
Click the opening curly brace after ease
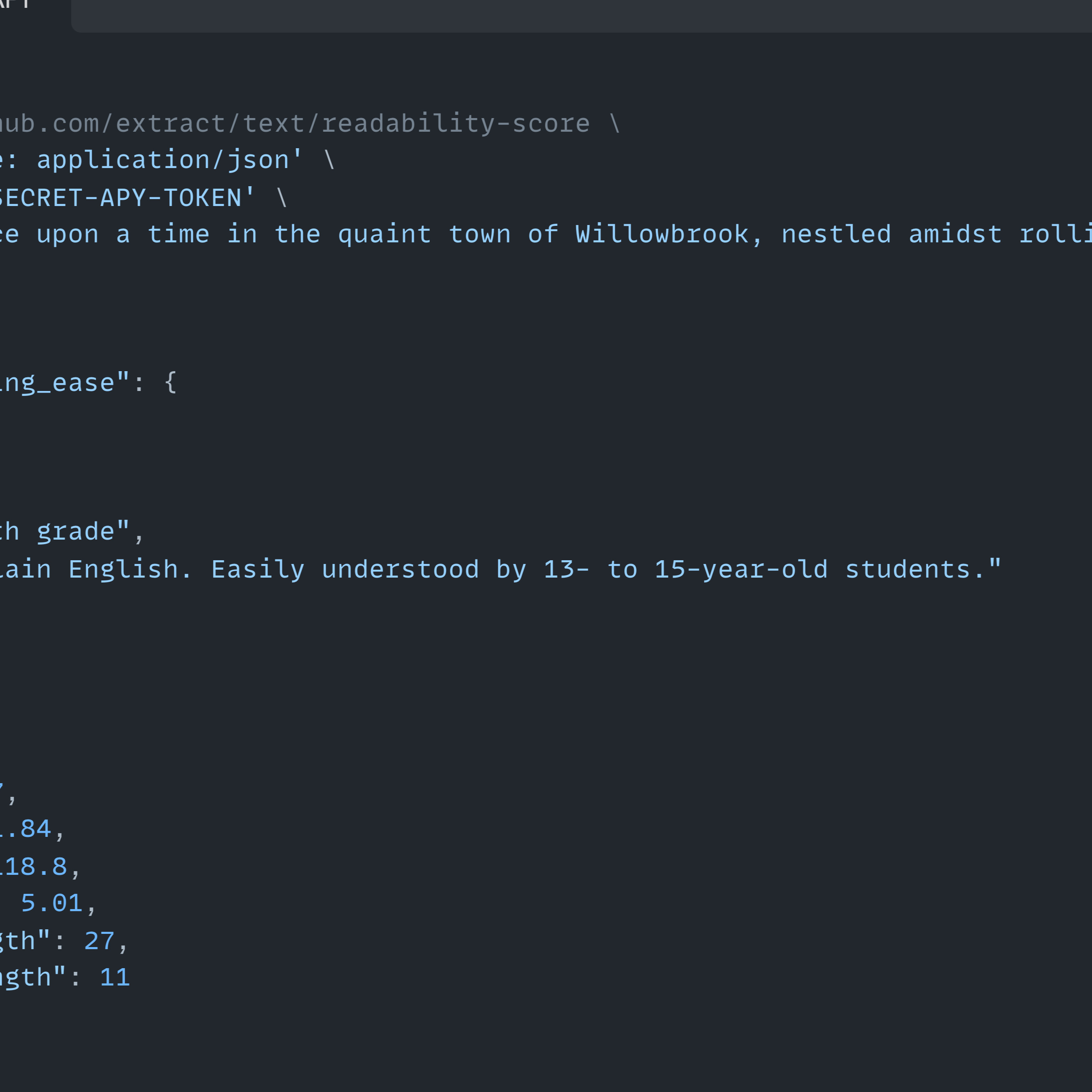pos(171,383)
